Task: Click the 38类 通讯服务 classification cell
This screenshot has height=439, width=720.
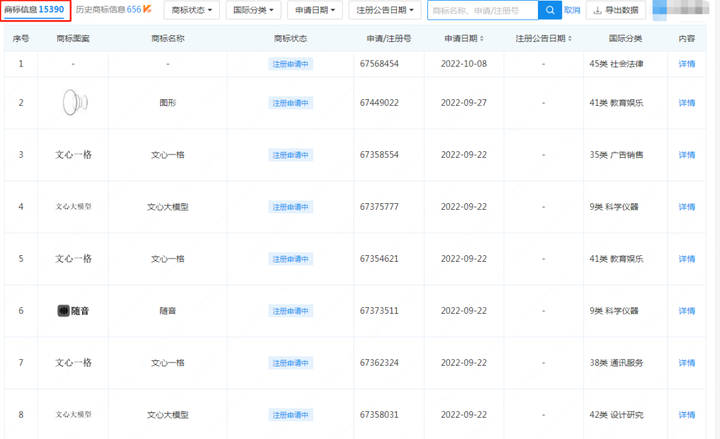Action: click(616, 363)
